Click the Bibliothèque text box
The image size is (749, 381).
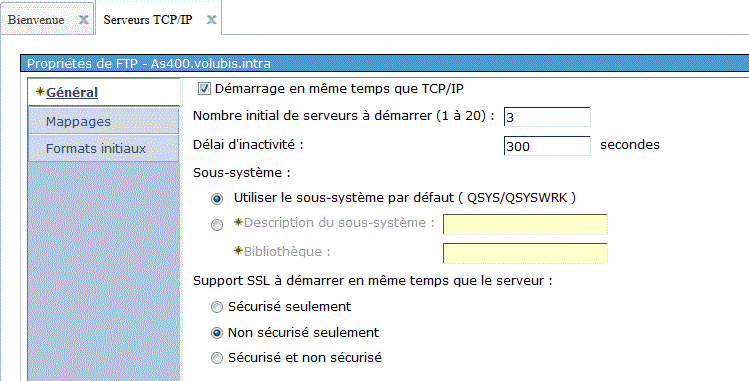525,253
